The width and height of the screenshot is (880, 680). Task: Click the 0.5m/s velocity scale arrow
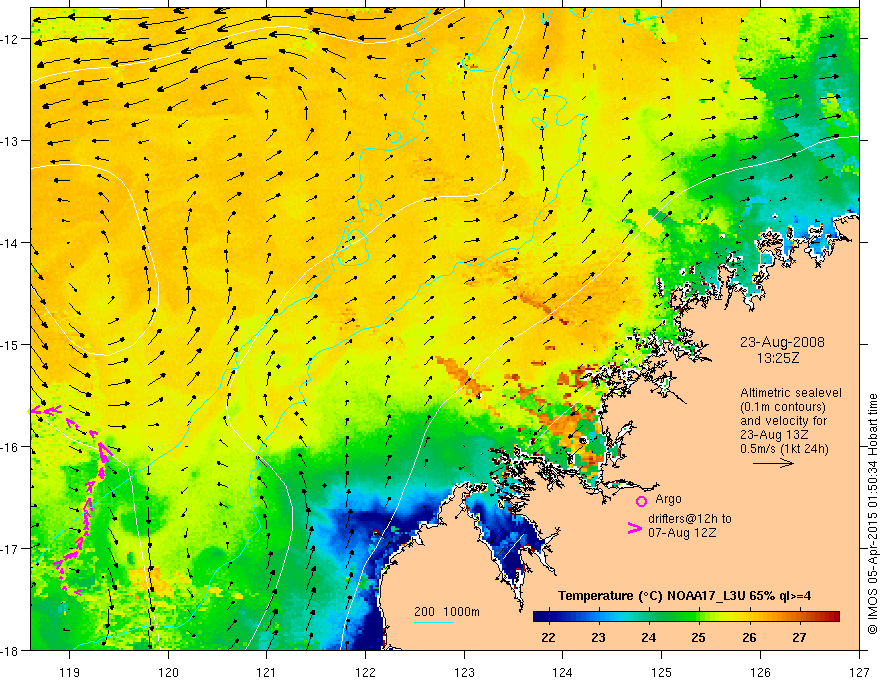tap(773, 463)
